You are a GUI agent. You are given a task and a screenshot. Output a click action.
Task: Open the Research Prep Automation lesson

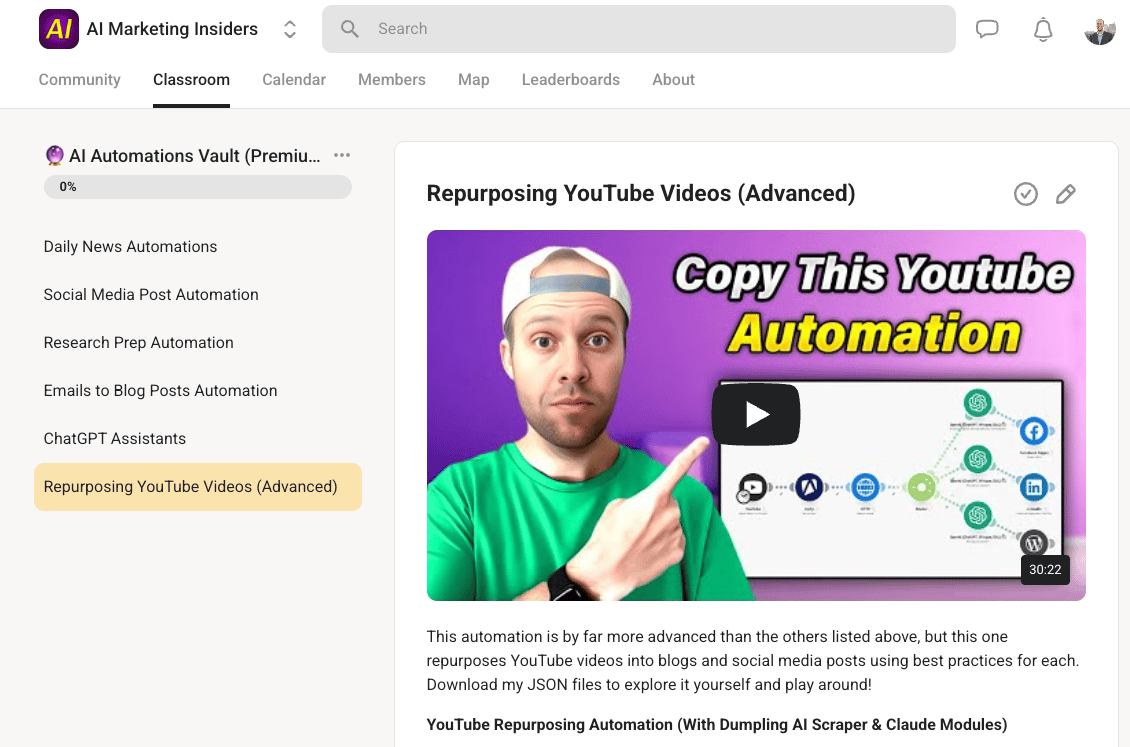click(x=138, y=343)
